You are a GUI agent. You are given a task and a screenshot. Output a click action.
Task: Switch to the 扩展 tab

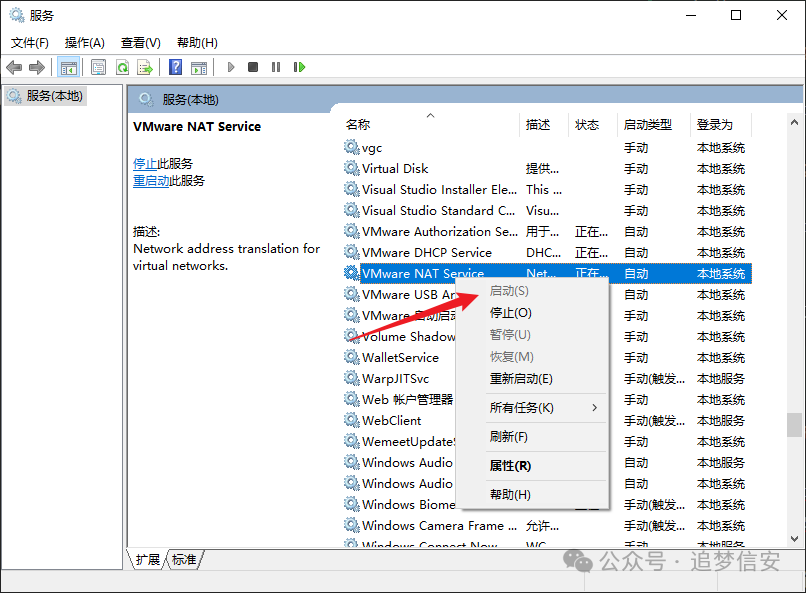[x=148, y=559]
